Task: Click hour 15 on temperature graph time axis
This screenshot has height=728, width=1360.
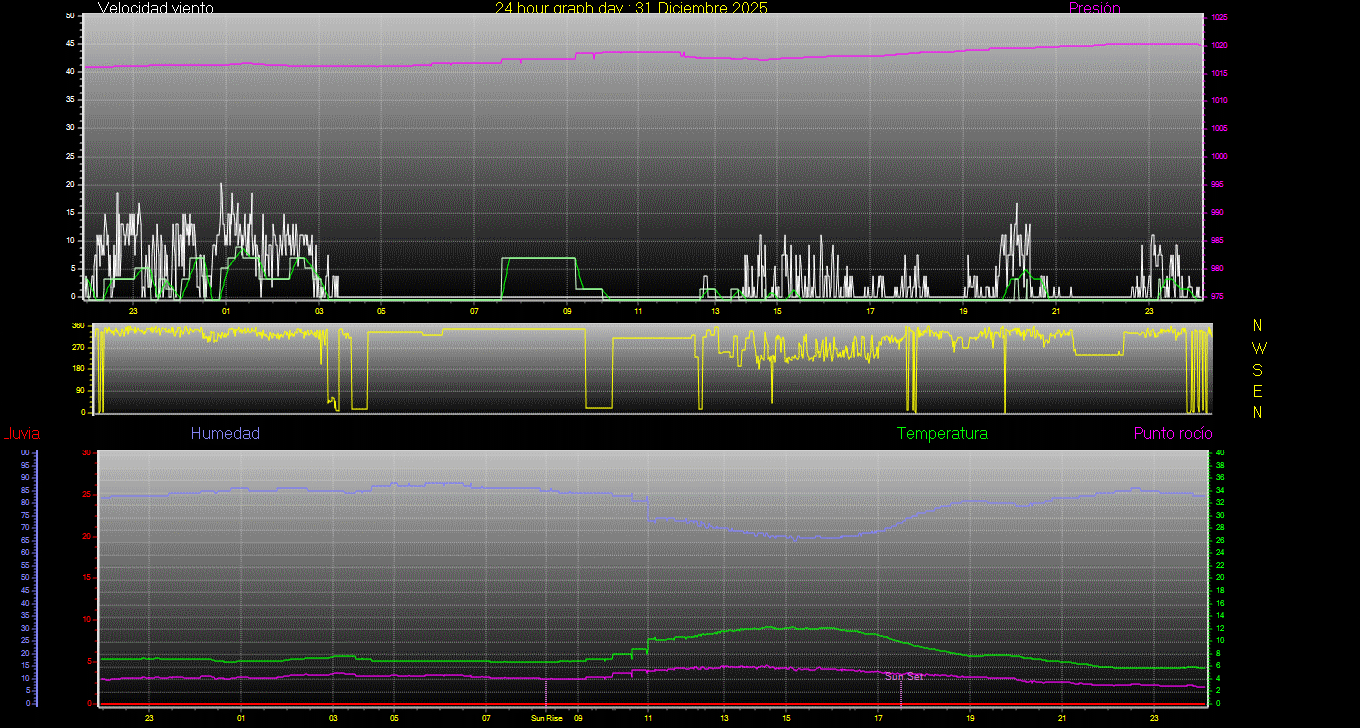Action: (x=786, y=717)
